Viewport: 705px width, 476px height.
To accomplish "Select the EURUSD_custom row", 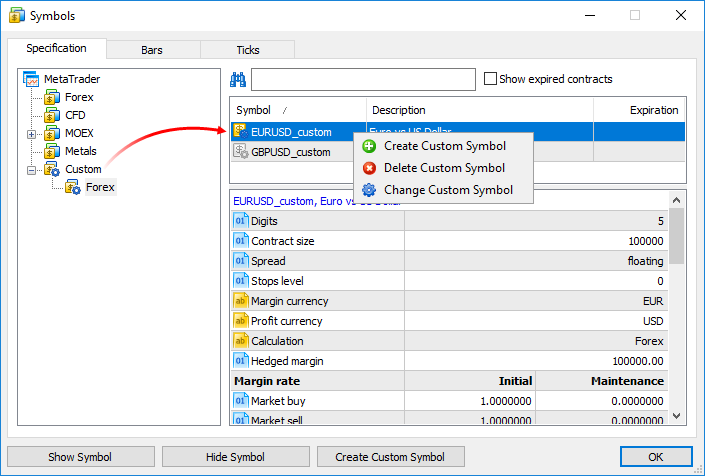I will click(458, 132).
